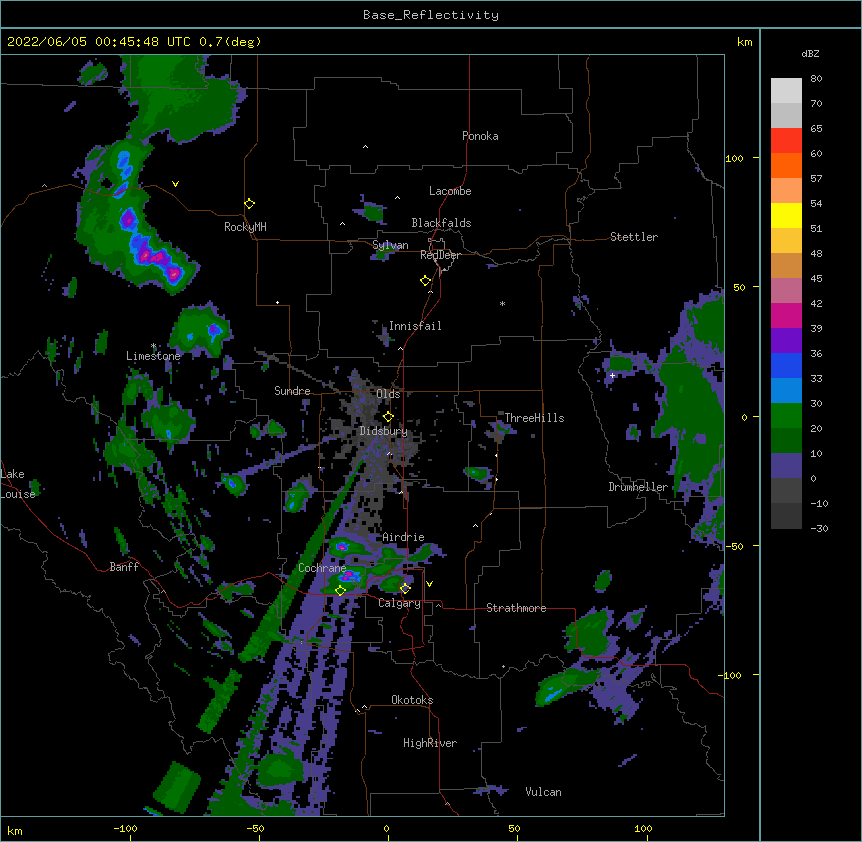The height and width of the screenshot is (842, 862).
Task: Click the Olds city label
Action: tap(388, 394)
